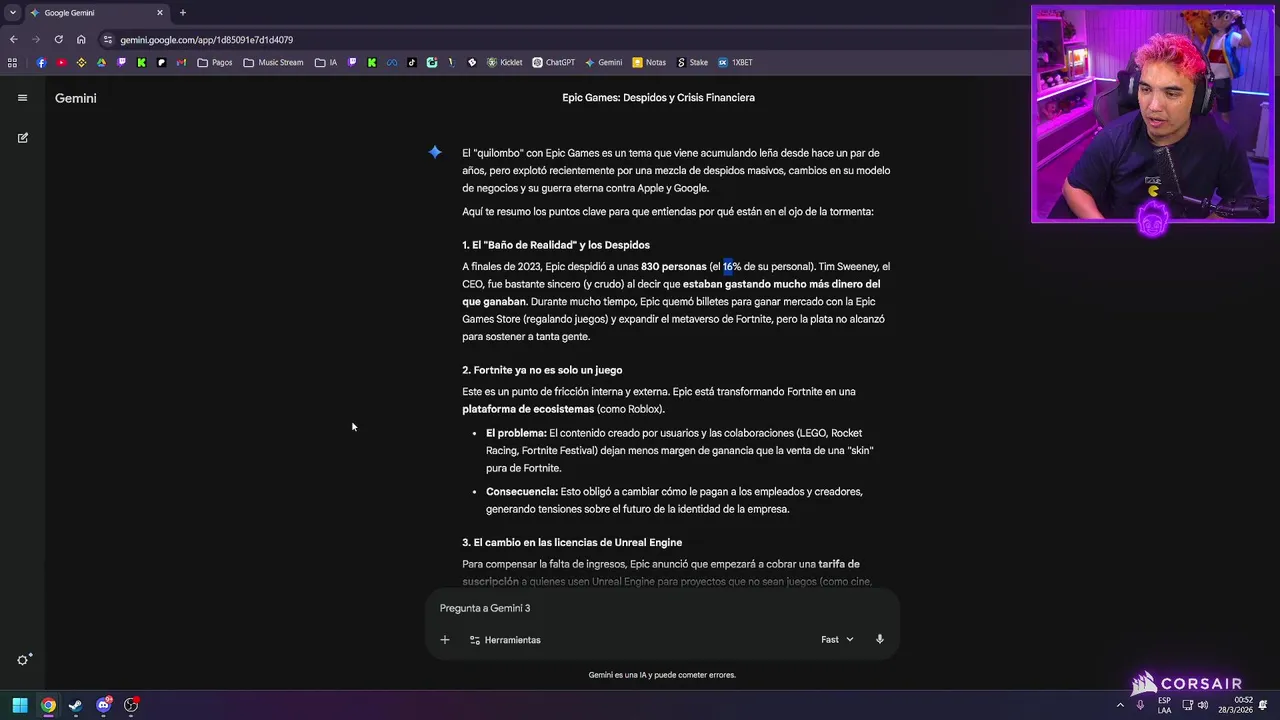The height and width of the screenshot is (720, 1280).
Task: Open the network status tray icon
Action: pyautogui.click(x=1187, y=705)
